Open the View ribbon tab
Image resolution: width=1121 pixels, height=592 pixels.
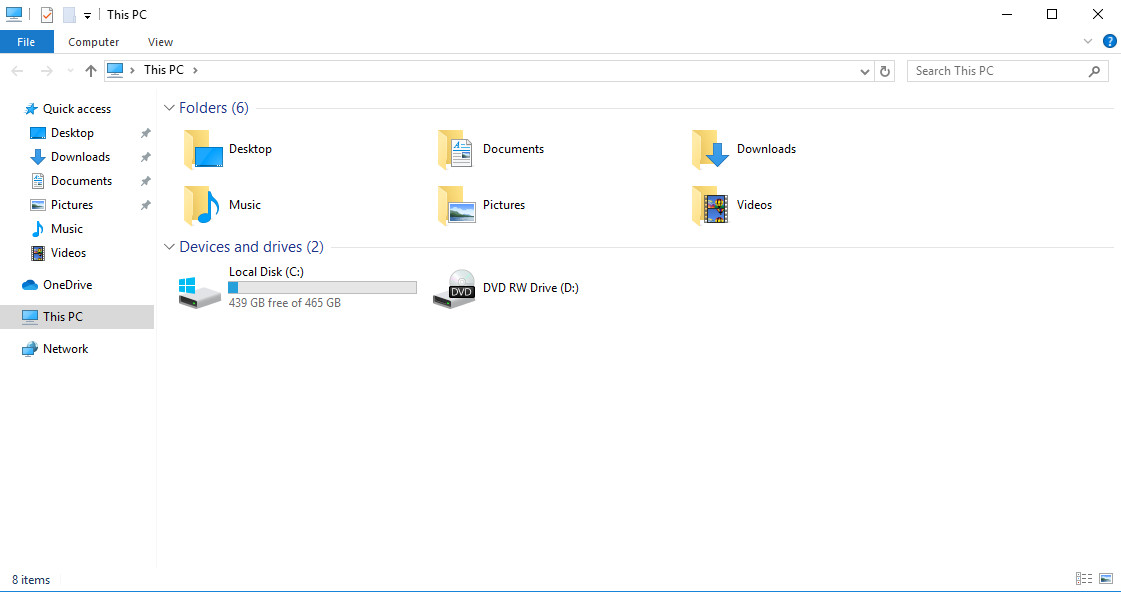click(x=160, y=42)
